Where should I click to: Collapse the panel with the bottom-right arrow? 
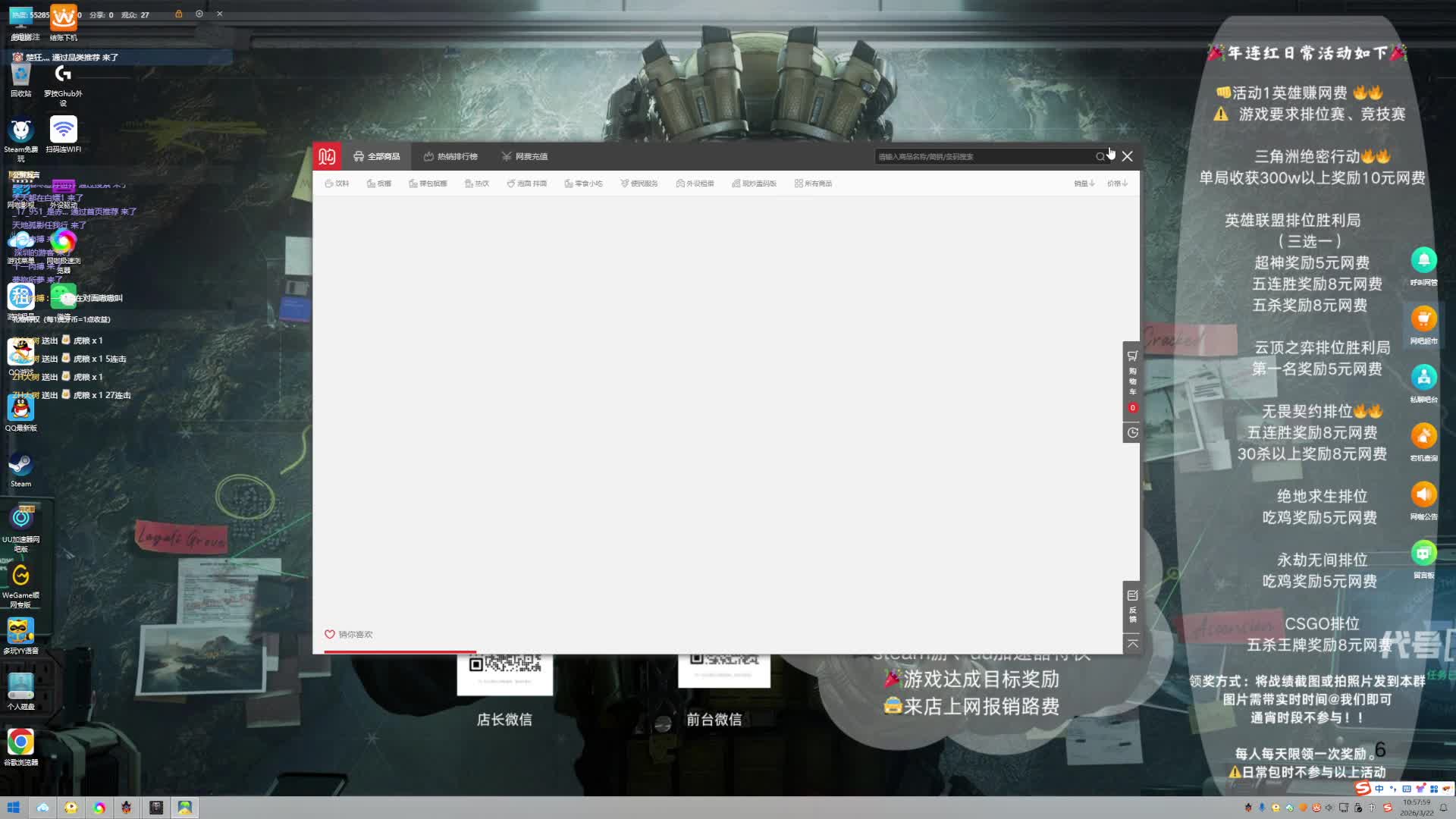1131,643
